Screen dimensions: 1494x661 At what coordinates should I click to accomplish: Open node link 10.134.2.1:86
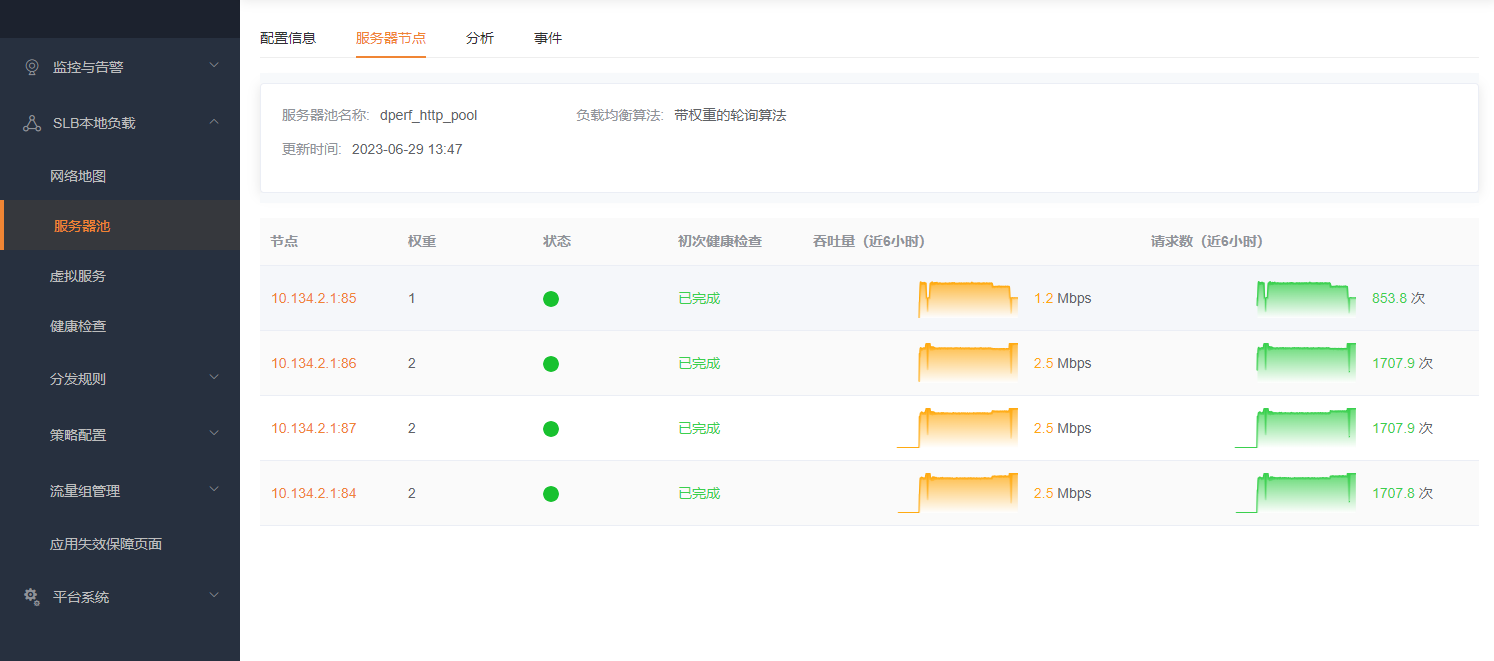click(313, 363)
